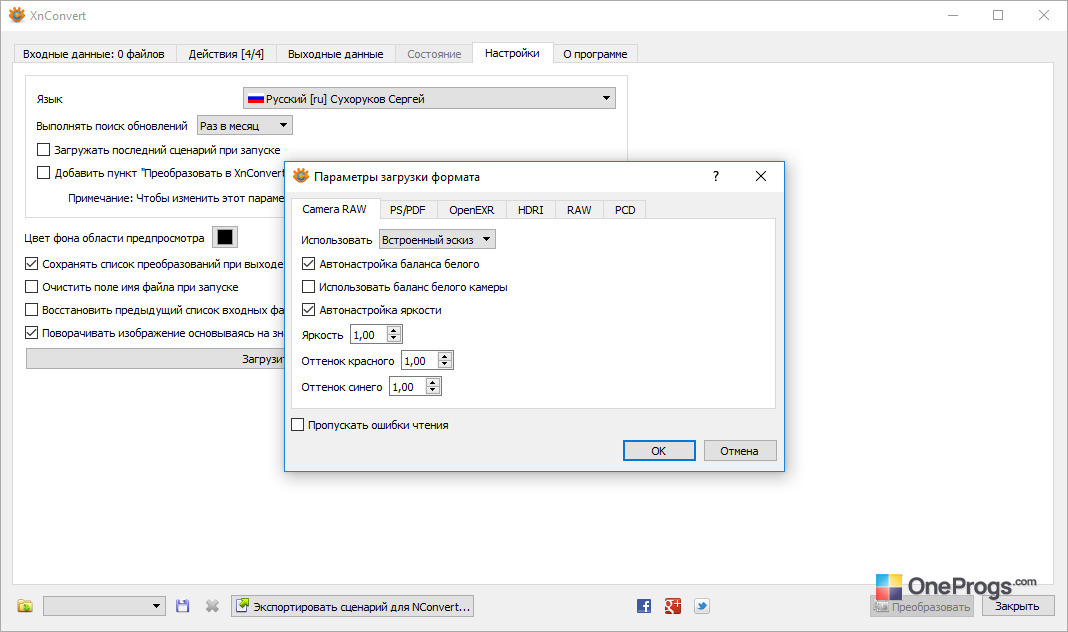The width and height of the screenshot is (1068, 632).
Task: Increase Оттенок красного with up arrow
Action: 445,356
